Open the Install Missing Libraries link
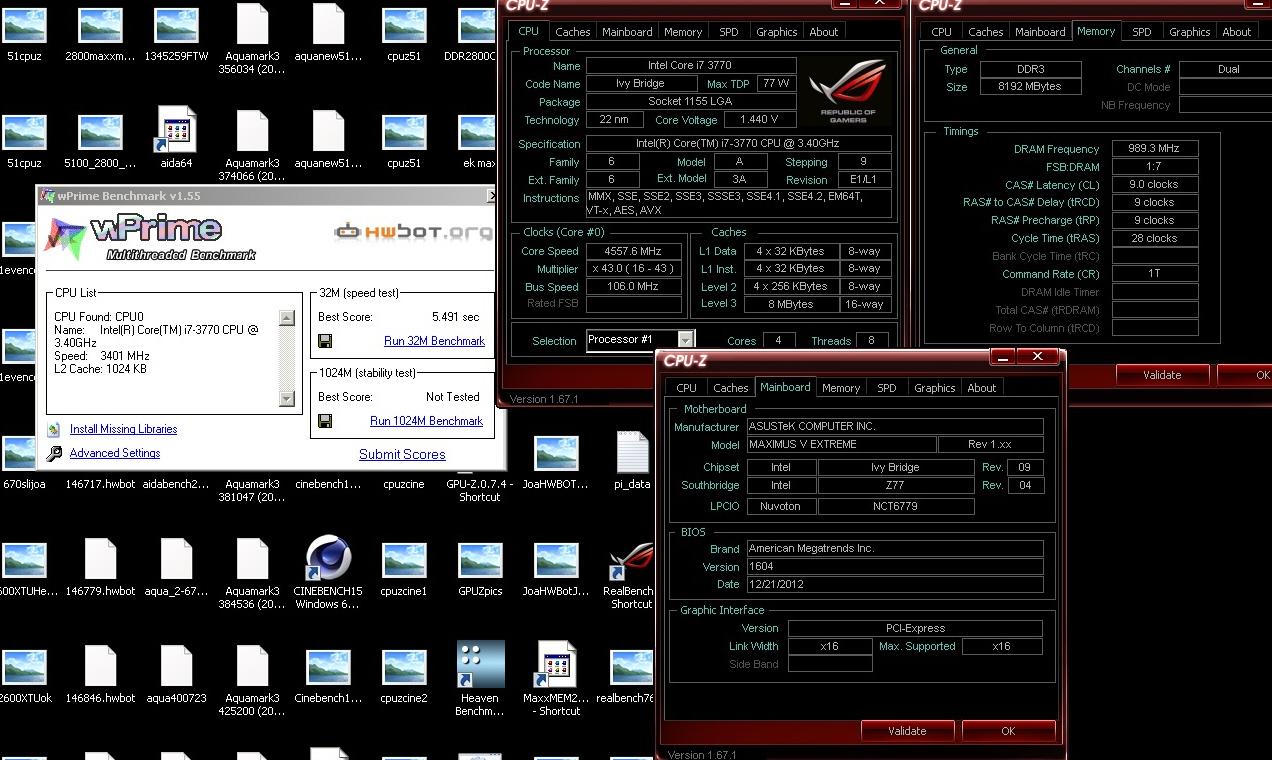 pyautogui.click(x=123, y=429)
